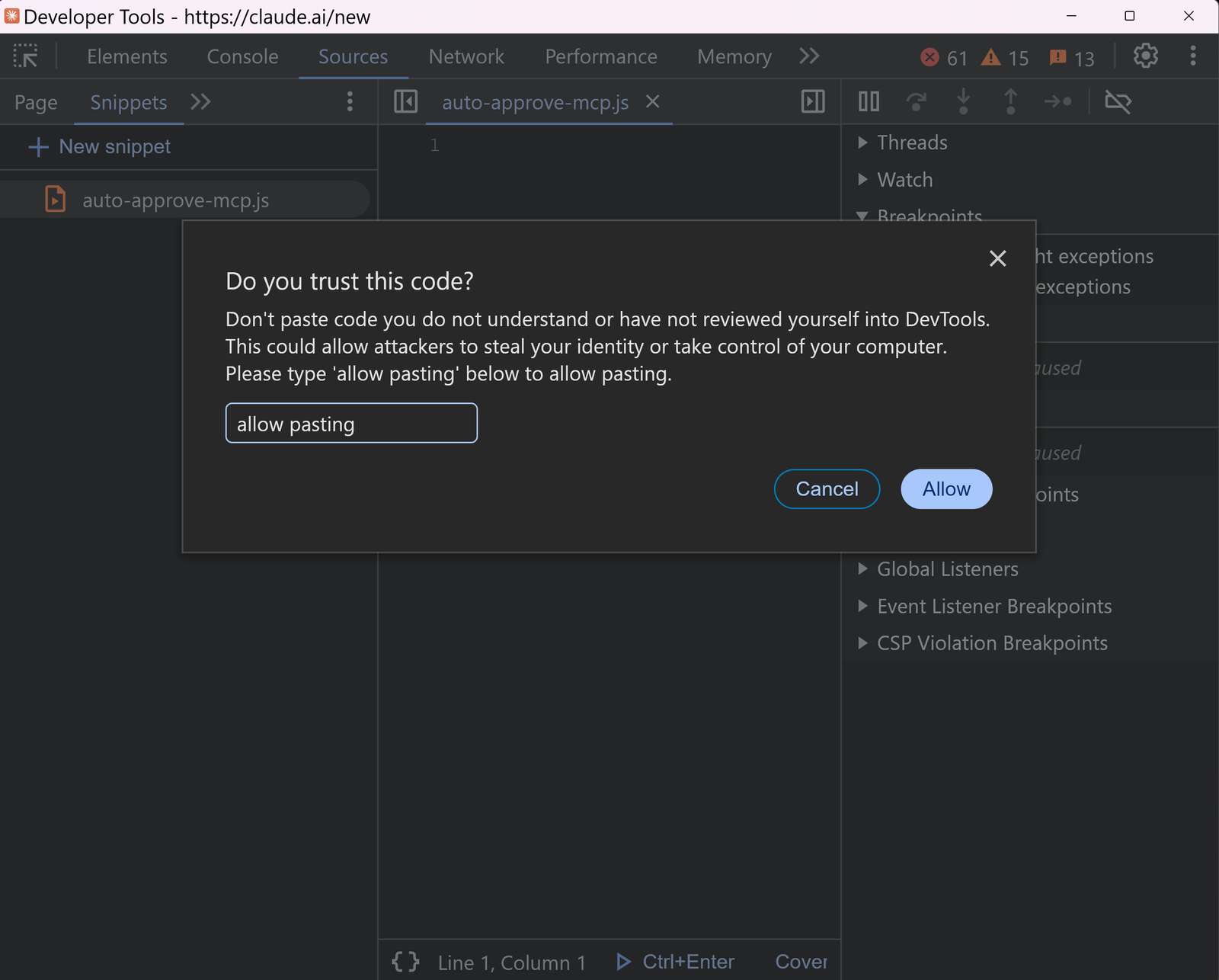Click the warning triangle count indicator
This screenshot has height=980, width=1219.
1005,58
